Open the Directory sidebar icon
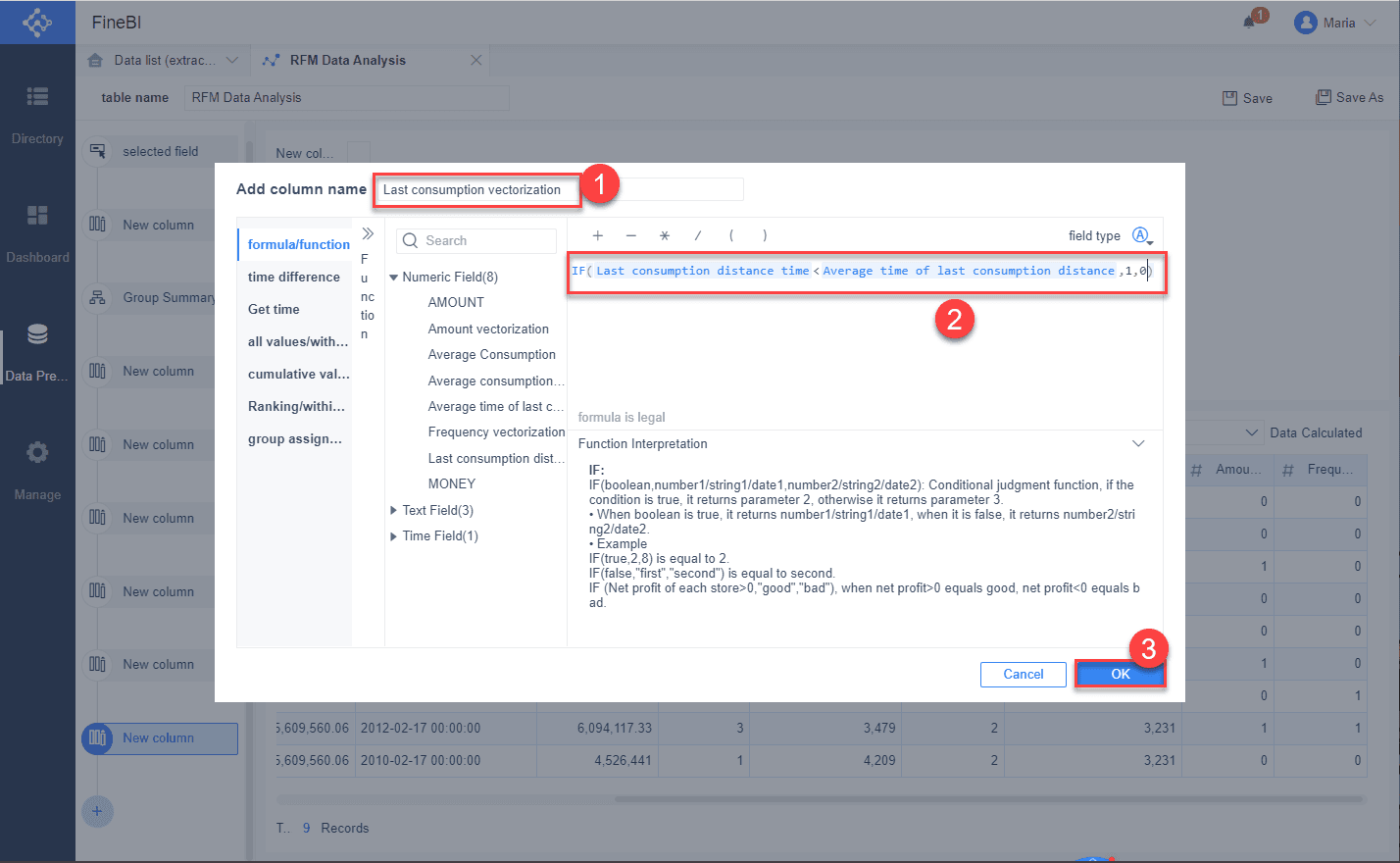 [37, 96]
